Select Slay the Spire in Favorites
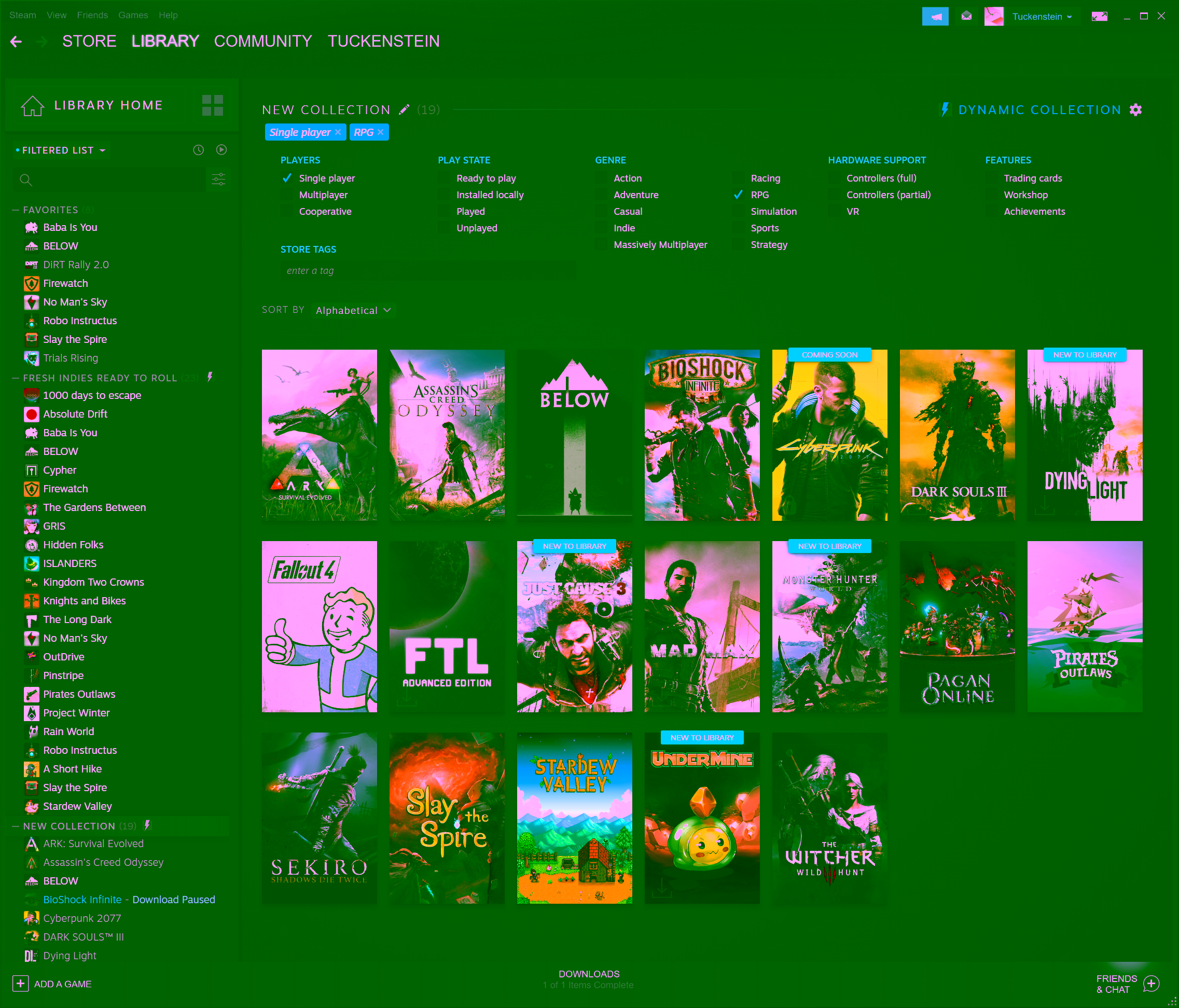1179x1008 pixels. click(x=75, y=339)
